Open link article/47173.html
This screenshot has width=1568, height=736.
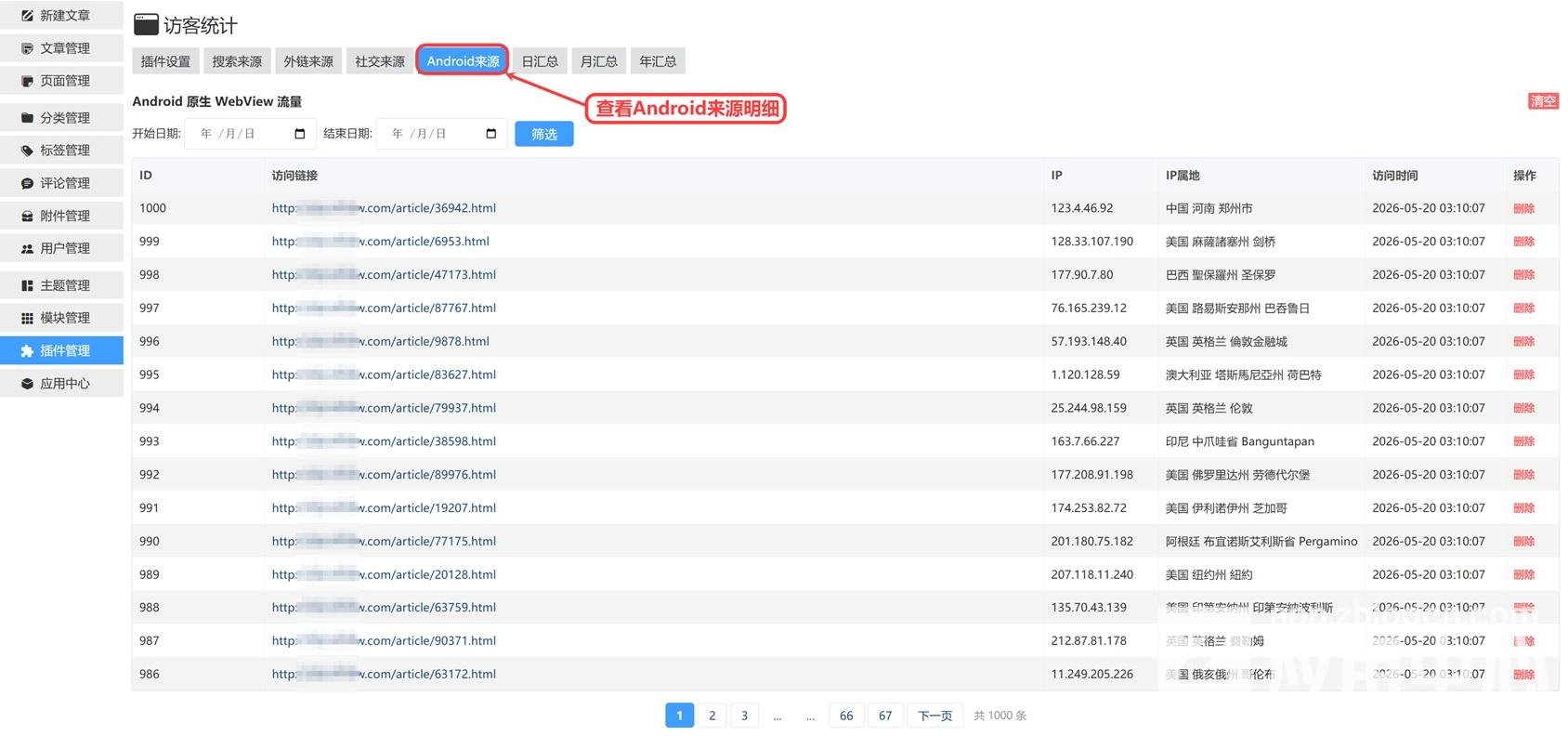click(384, 275)
